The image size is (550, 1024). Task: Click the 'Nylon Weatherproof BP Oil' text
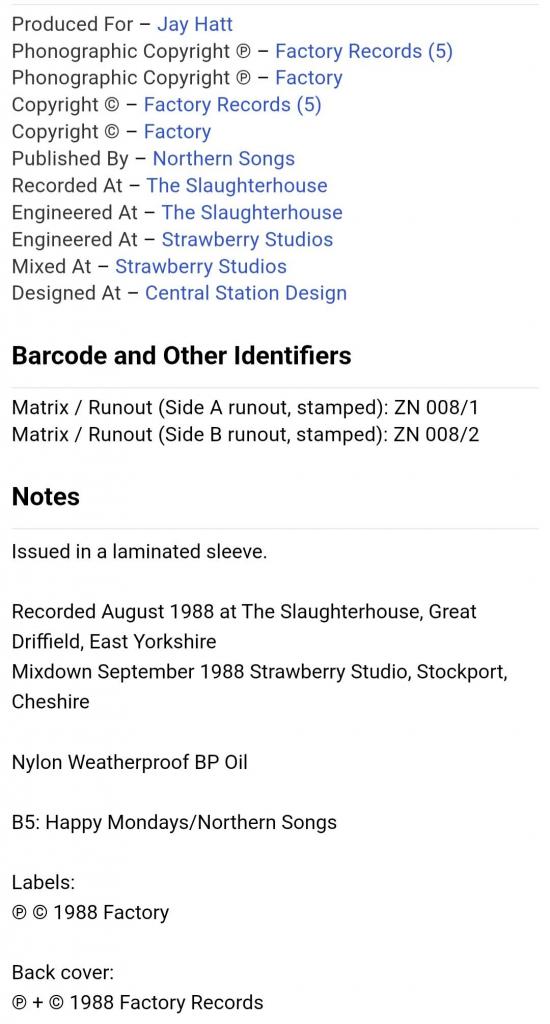(129, 762)
